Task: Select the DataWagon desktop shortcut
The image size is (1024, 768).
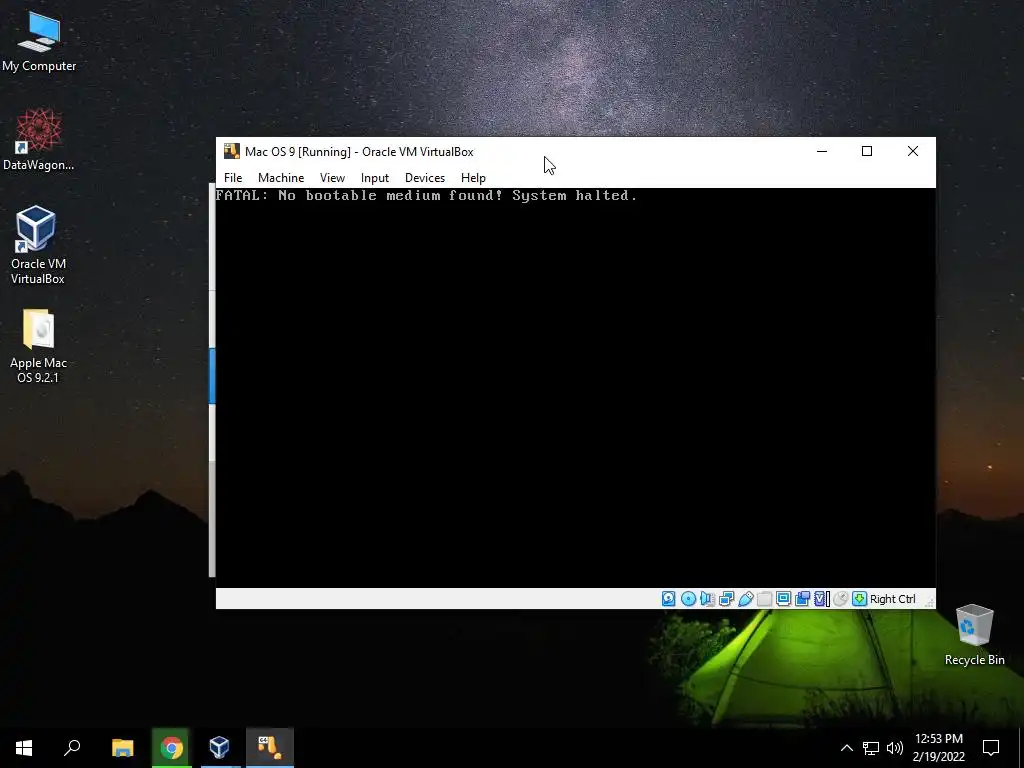Action: point(39,140)
